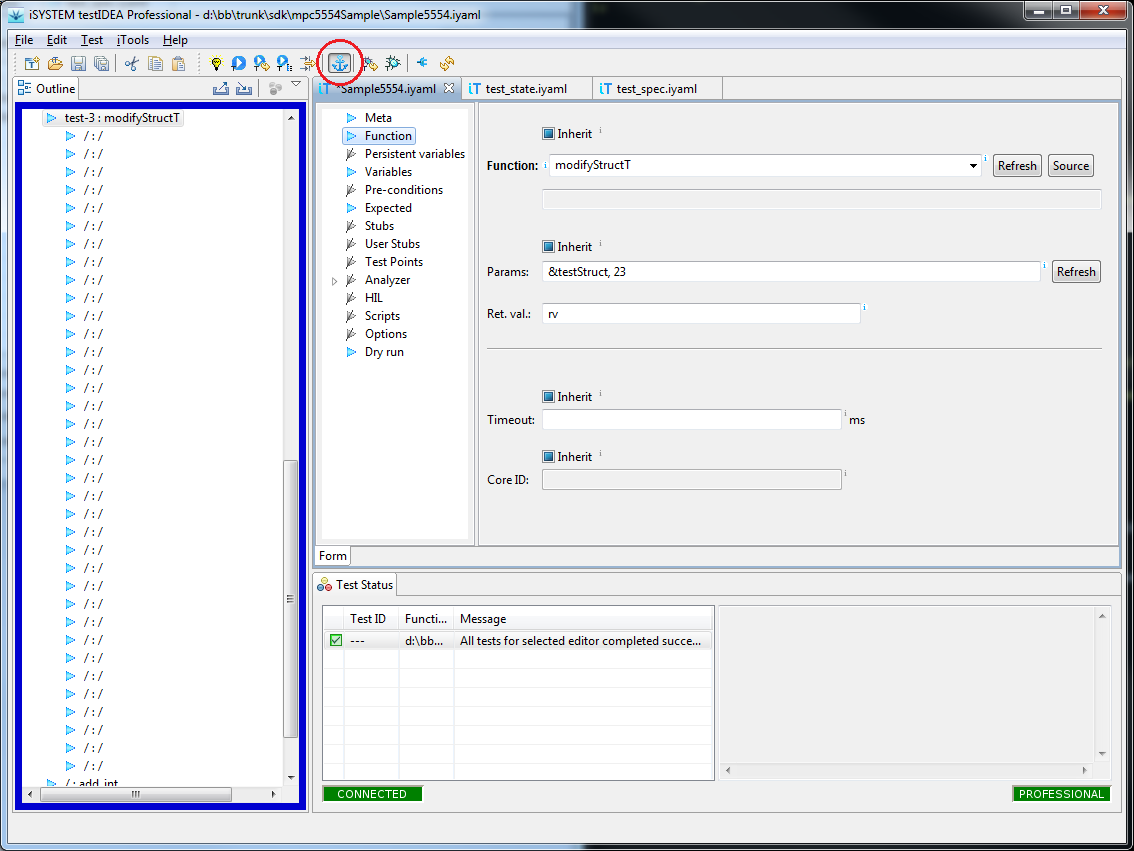The height and width of the screenshot is (851, 1134).
Task: Switch to the test_state.iyaml tab
Action: tap(525, 89)
